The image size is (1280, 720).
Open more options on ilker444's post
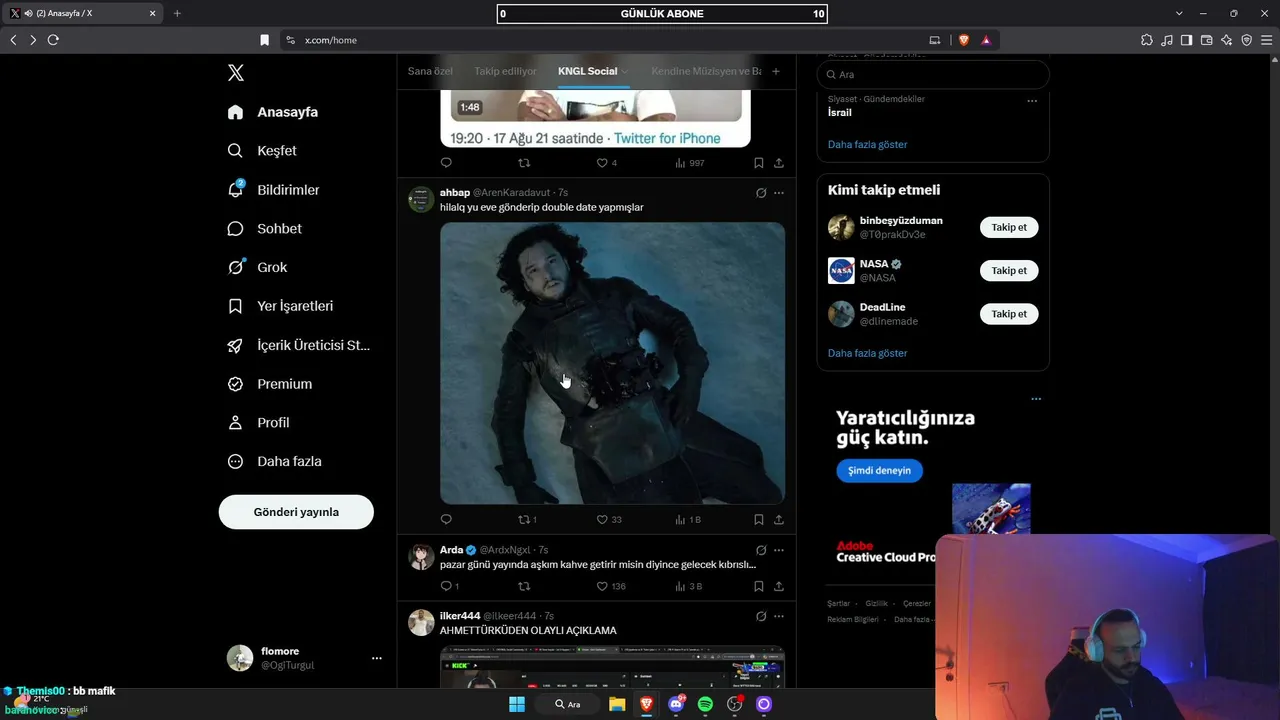[779, 616]
